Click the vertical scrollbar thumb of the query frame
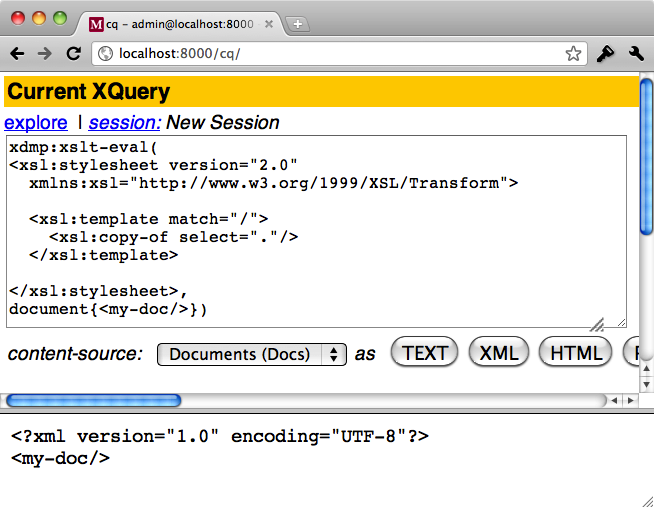This screenshot has height=508, width=654. (646, 155)
